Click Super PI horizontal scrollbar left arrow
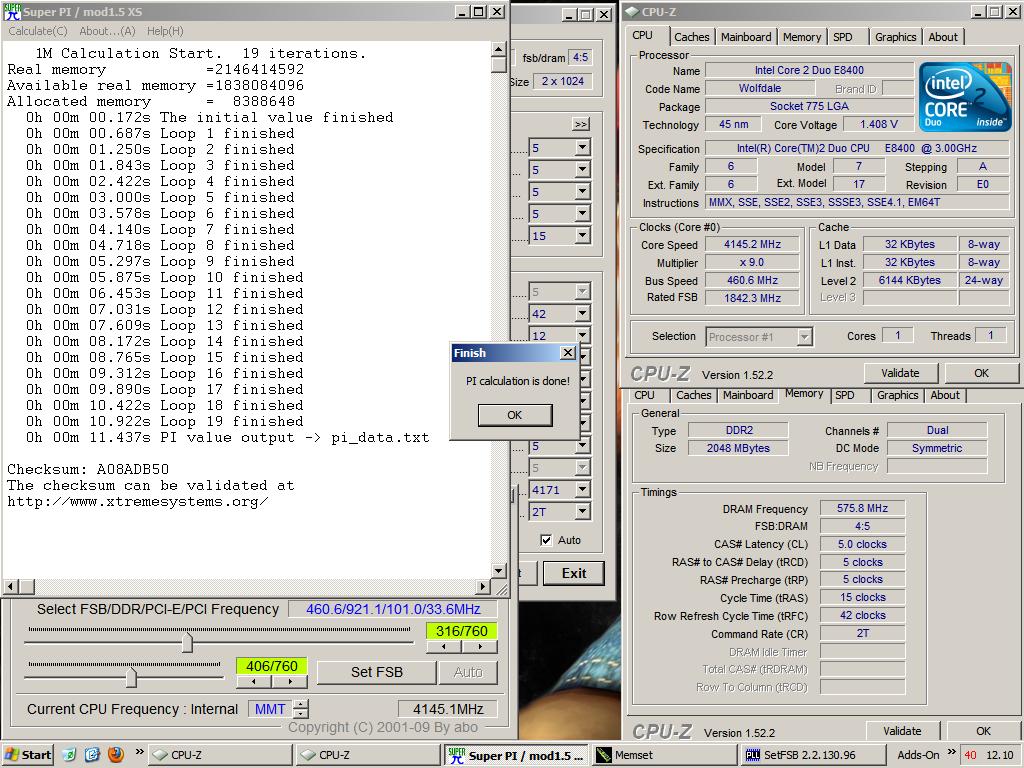The image size is (1024, 768). tap(10, 586)
